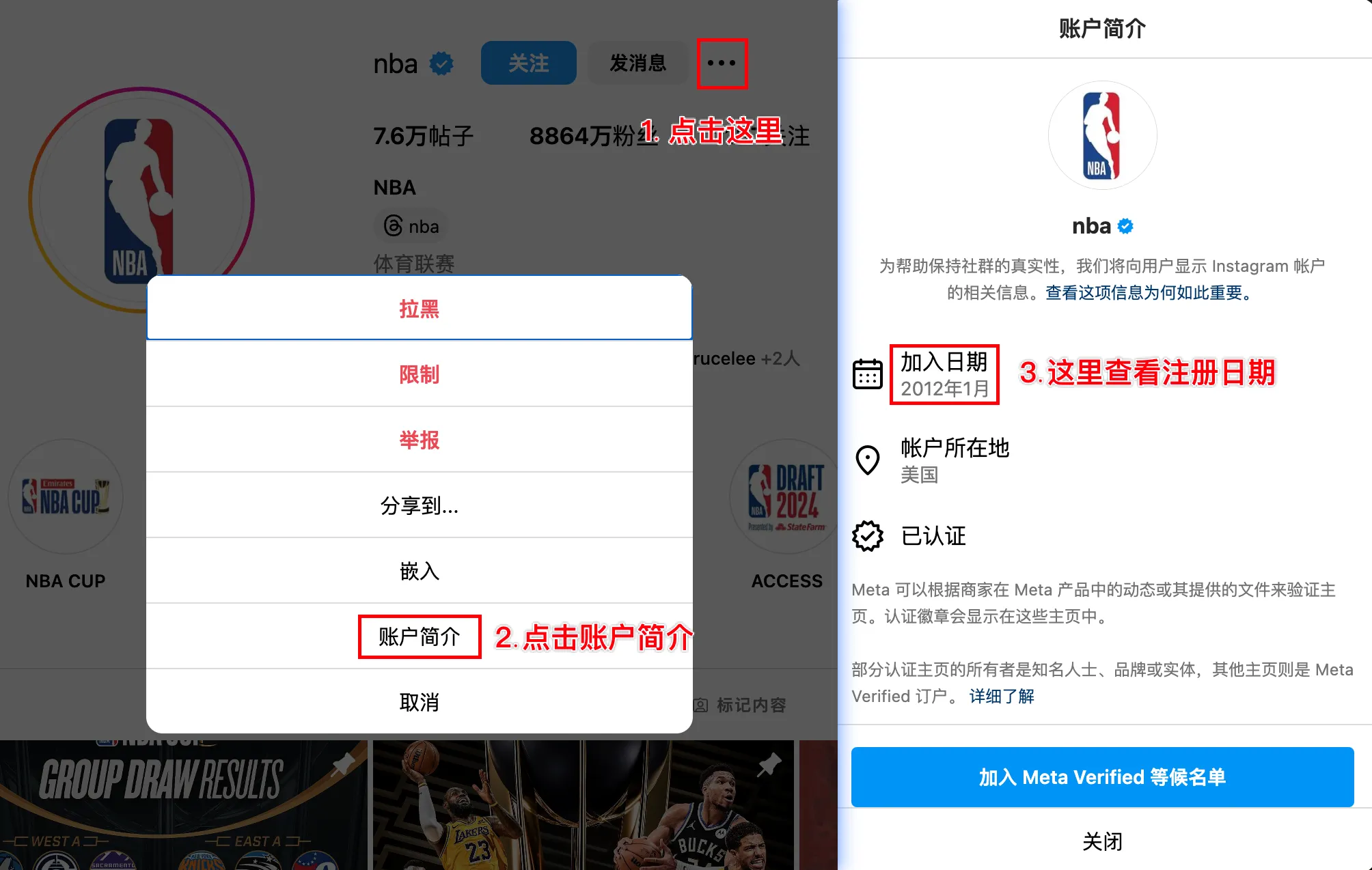The width and height of the screenshot is (1372, 870).
Task: Select 举报 in the options menu
Action: coord(420,440)
